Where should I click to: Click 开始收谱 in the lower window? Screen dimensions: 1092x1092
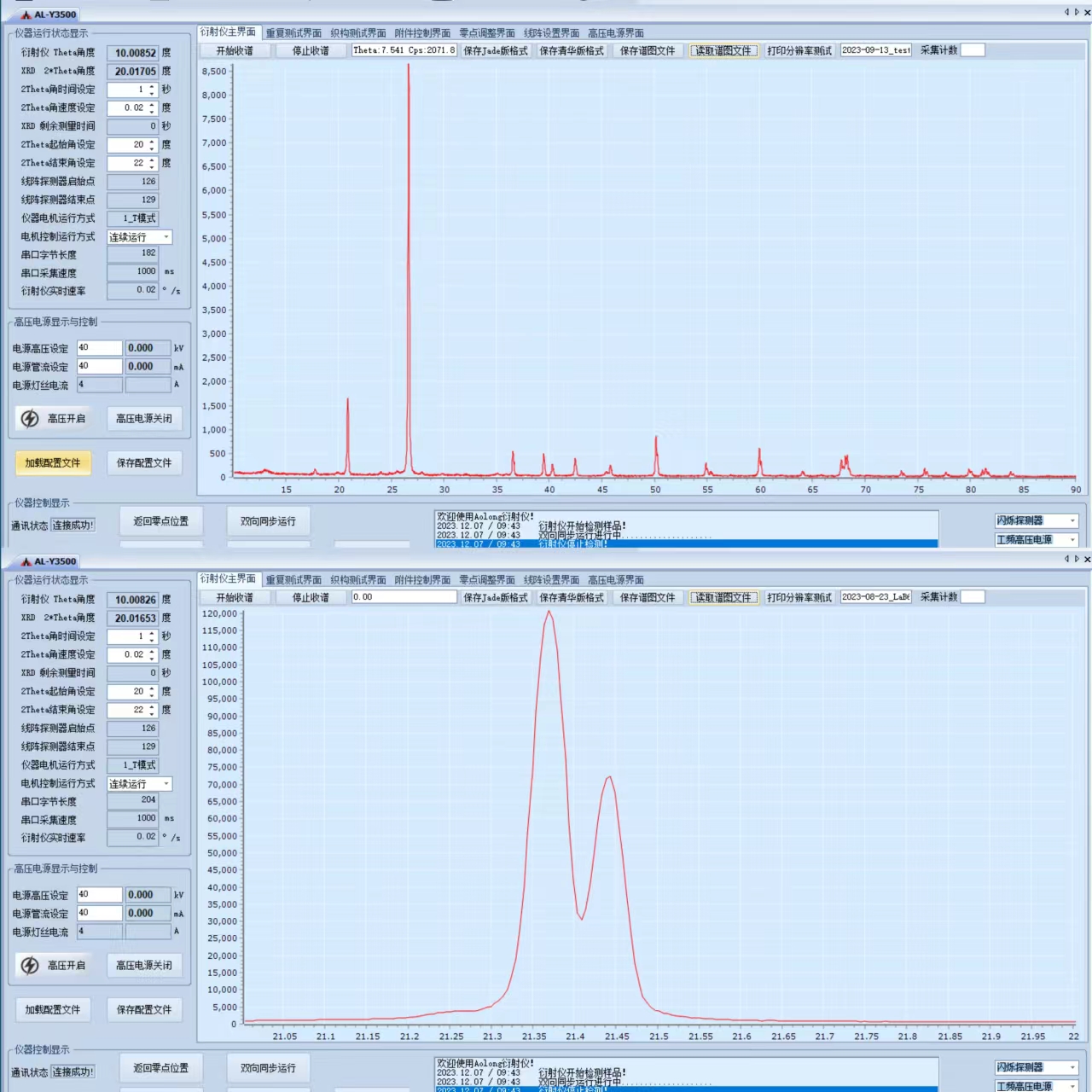click(235, 598)
